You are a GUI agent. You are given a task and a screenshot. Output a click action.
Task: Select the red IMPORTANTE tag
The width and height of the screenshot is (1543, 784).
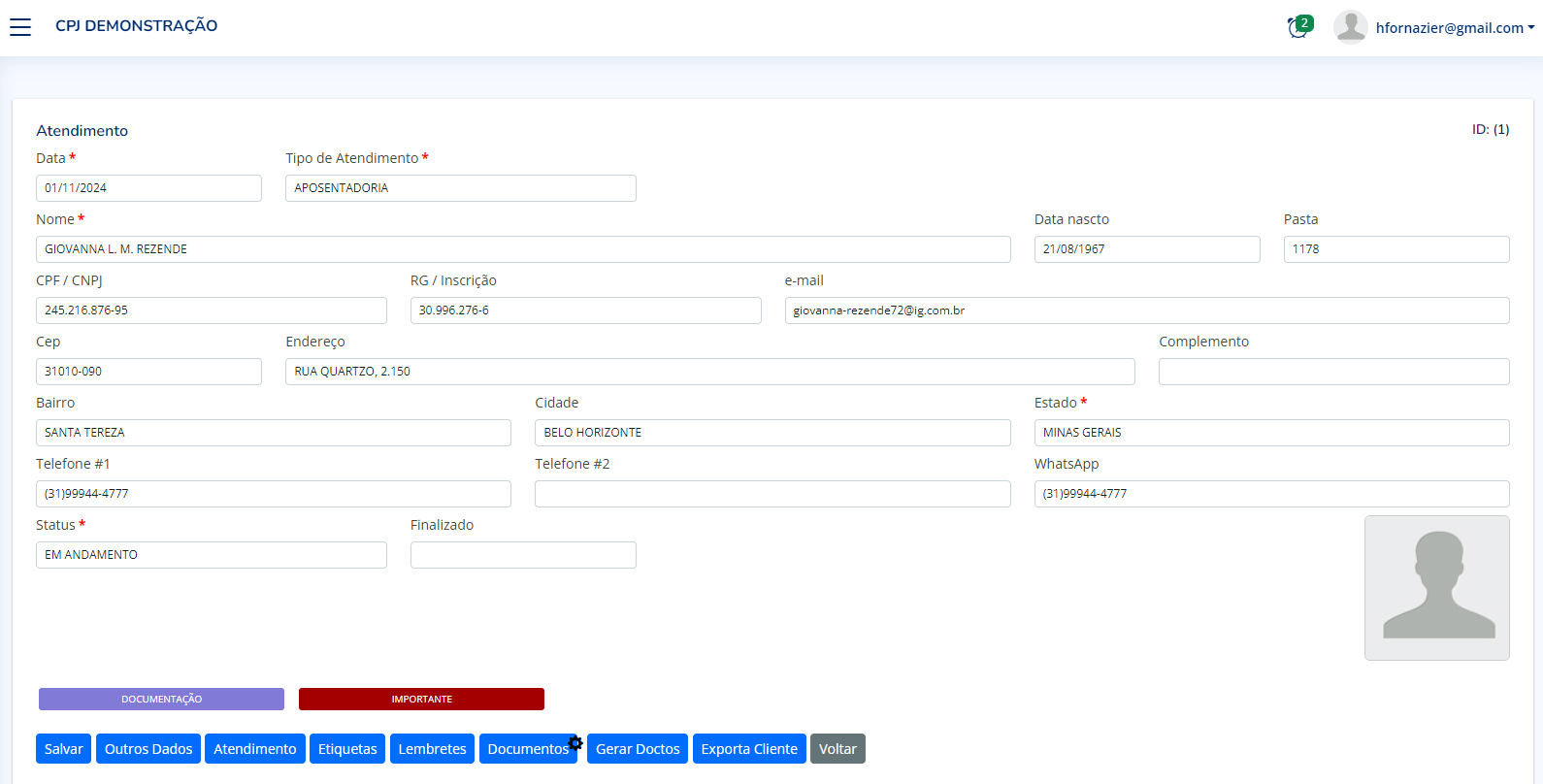[x=421, y=700]
